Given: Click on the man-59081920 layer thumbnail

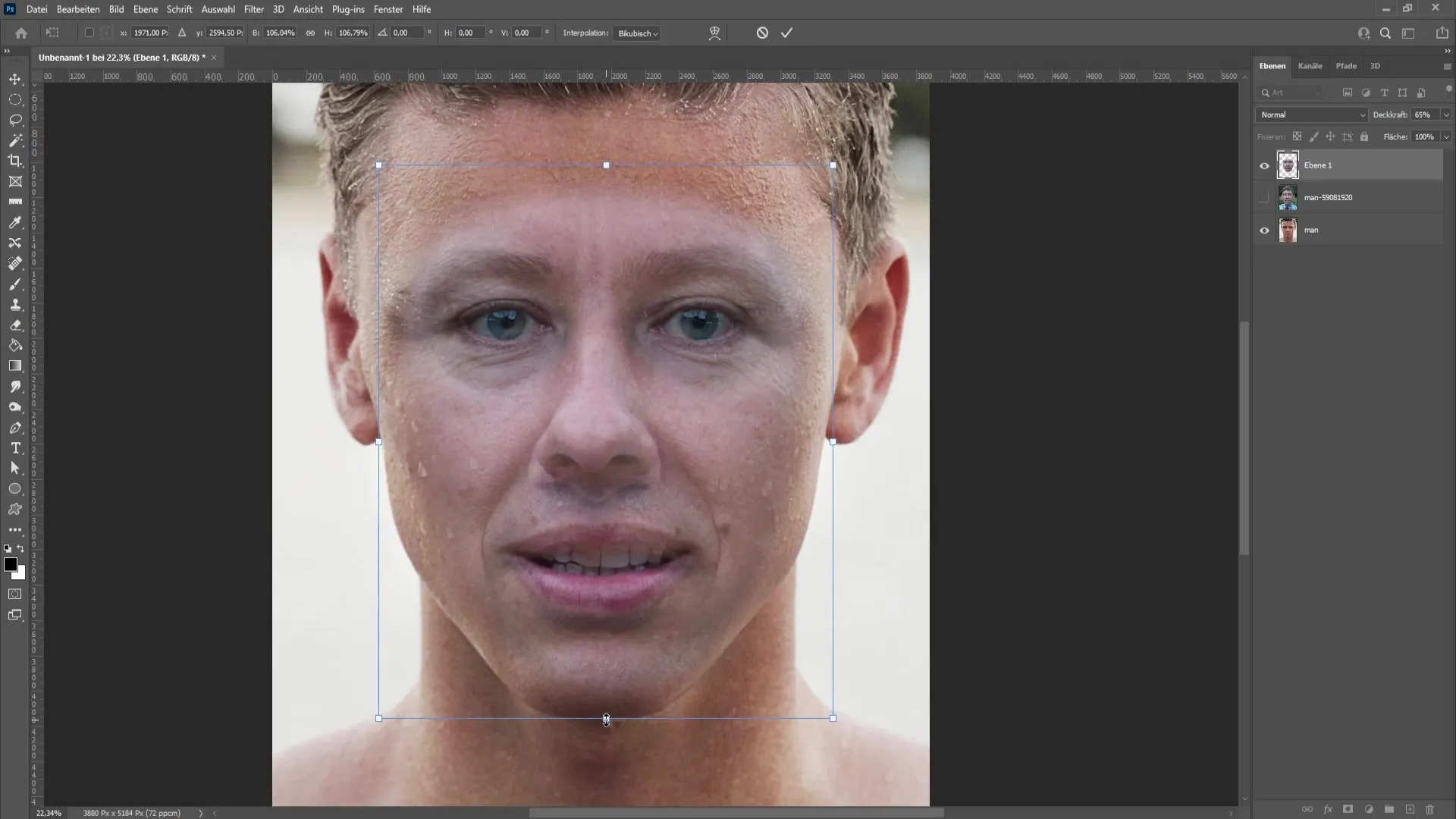Looking at the screenshot, I should click(1287, 197).
